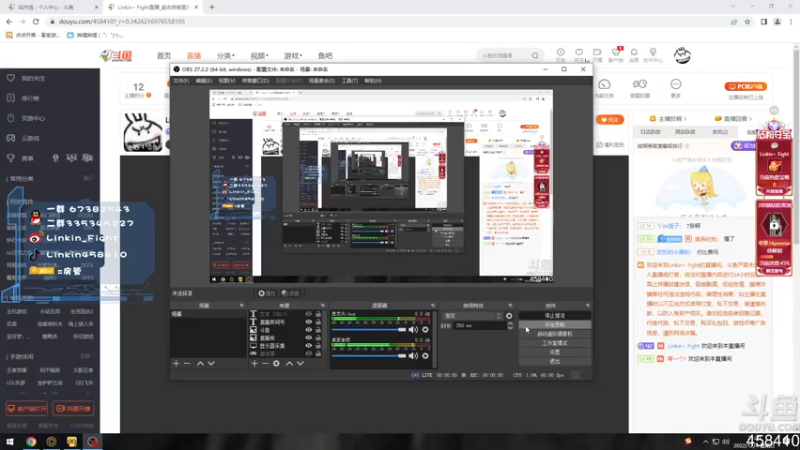Adjust desktop audio volume slider
This screenshot has height=450, width=800.
pos(368,356)
